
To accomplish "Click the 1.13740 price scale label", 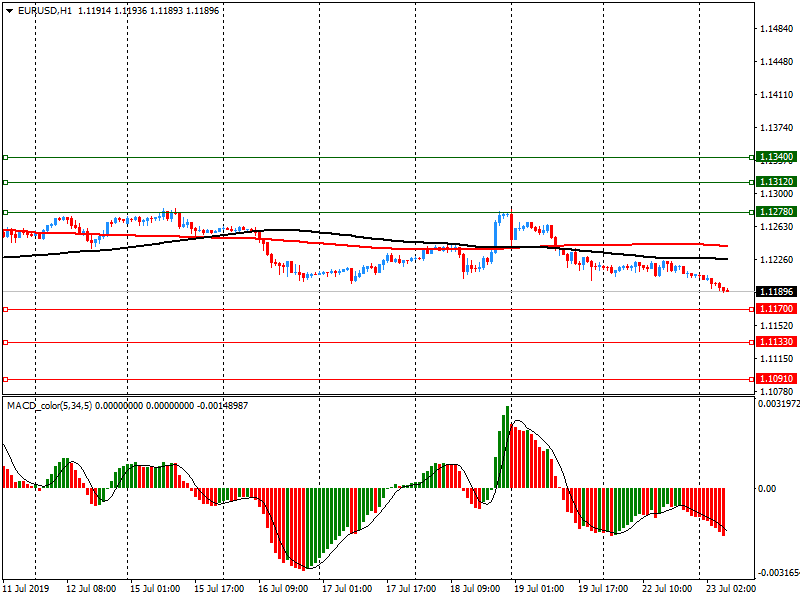I will 777,128.
